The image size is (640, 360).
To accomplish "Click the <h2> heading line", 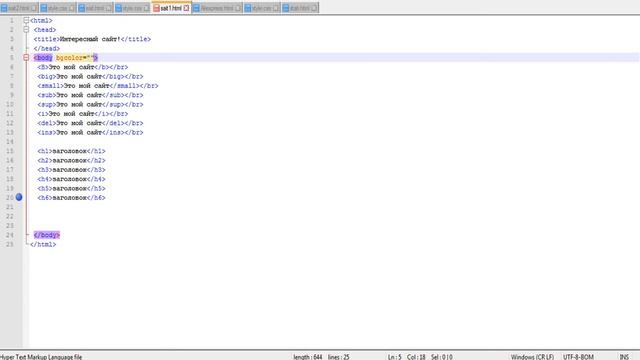I will pyautogui.click(x=71, y=160).
